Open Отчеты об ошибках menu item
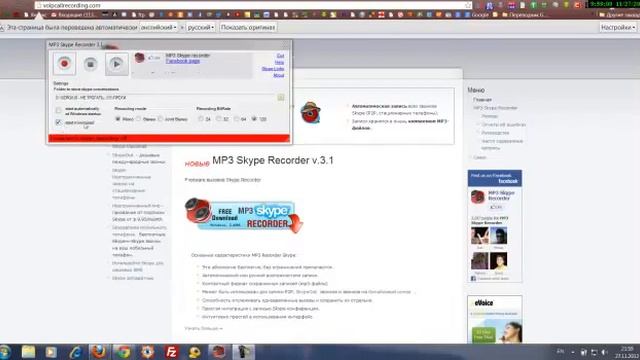This screenshot has width=640, height=360. pyautogui.click(x=504, y=124)
